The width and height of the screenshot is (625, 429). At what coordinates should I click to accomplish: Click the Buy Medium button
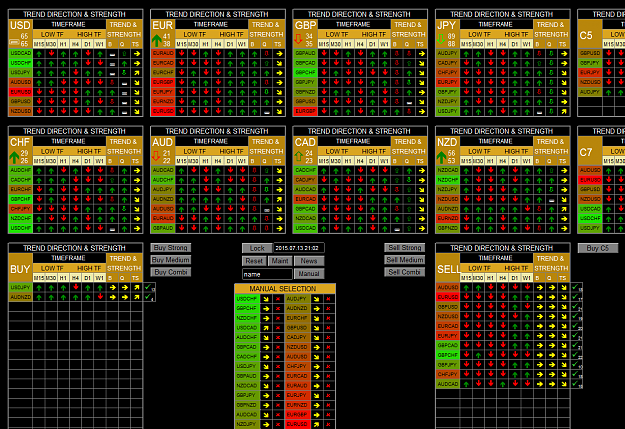tap(171, 260)
